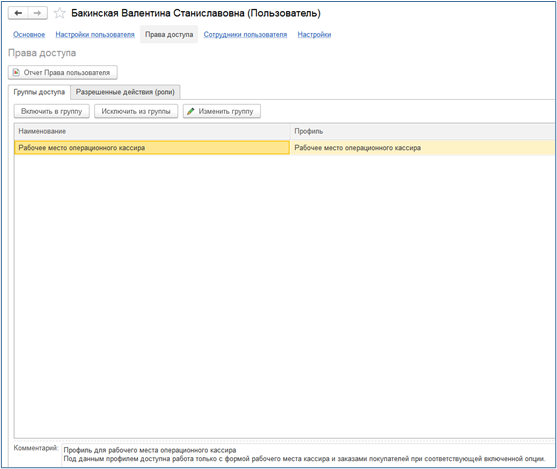
Task: Click the forward arrow navigation button
Action: coord(37,13)
